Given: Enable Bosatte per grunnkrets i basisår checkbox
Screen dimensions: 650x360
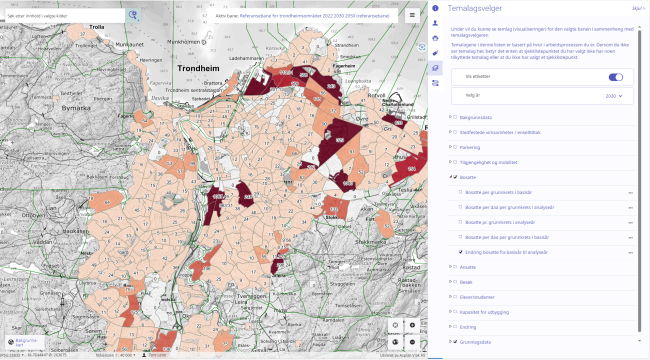Looking at the screenshot, I should 461,192.
